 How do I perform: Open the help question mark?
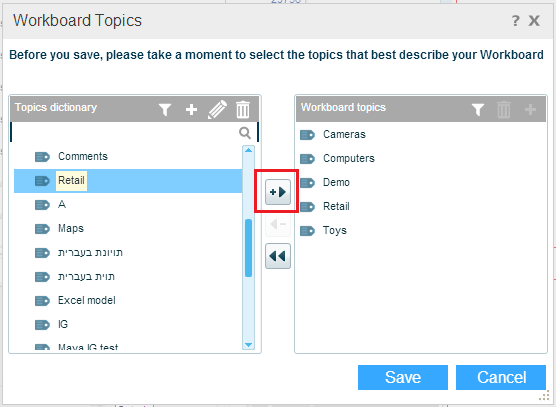[516, 21]
